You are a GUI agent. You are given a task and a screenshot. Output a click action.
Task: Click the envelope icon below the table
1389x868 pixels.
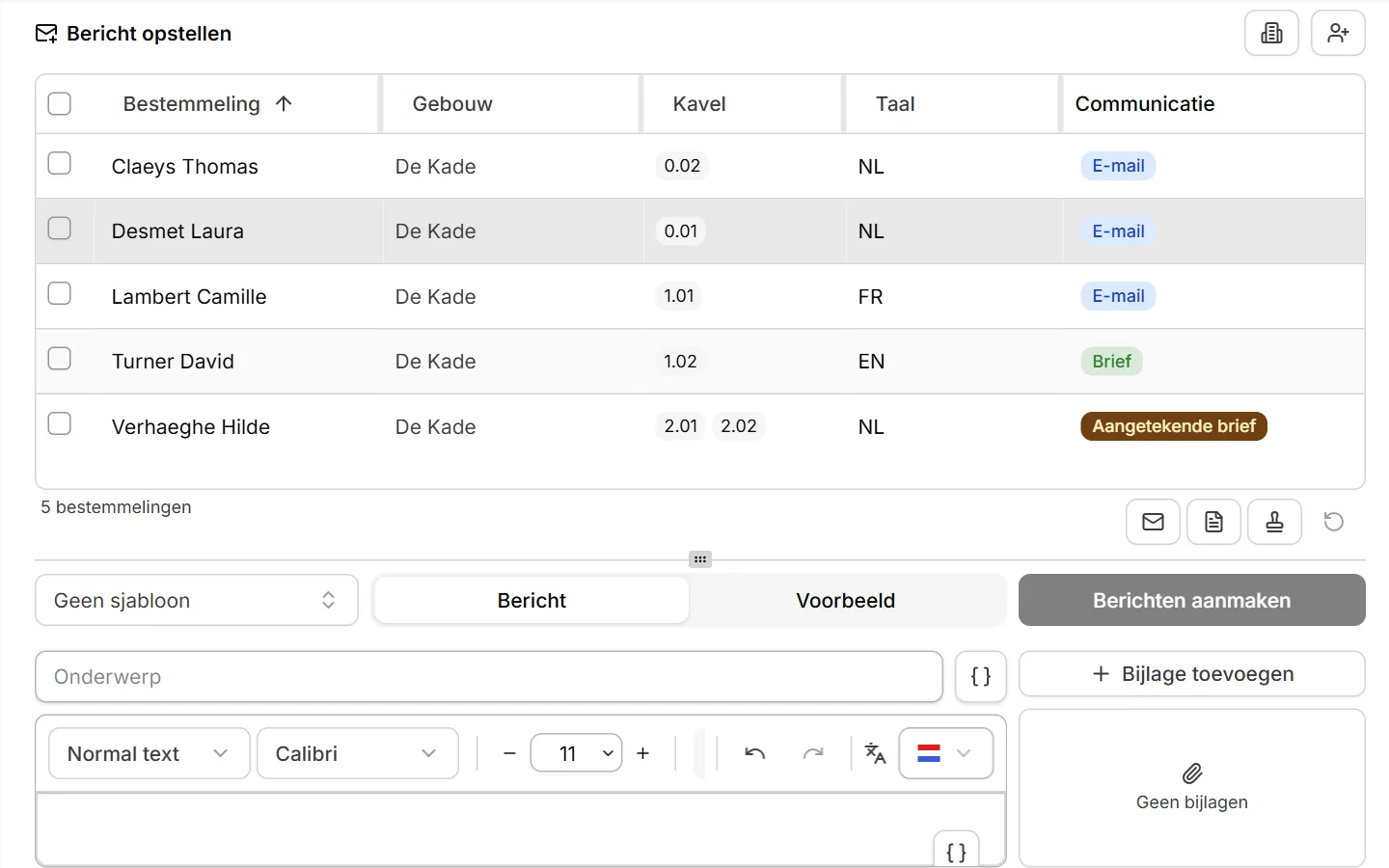coord(1153,522)
